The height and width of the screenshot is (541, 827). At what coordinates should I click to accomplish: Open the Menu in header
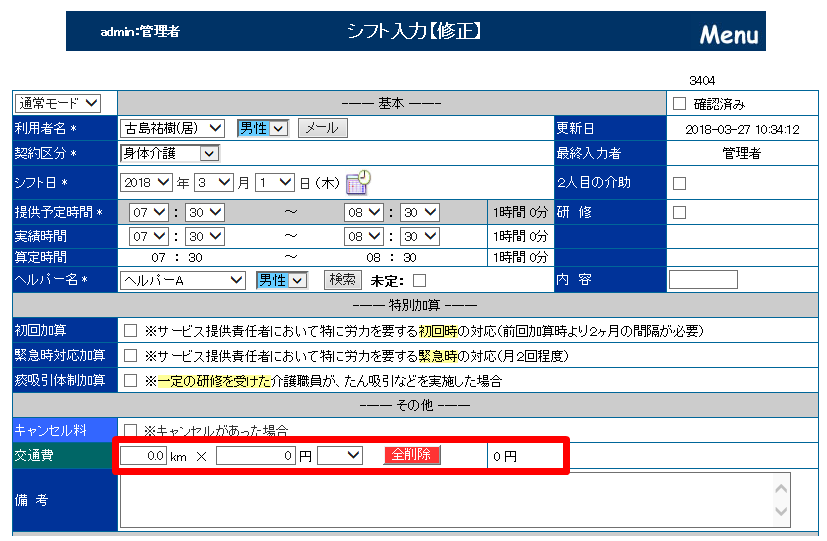(728, 35)
